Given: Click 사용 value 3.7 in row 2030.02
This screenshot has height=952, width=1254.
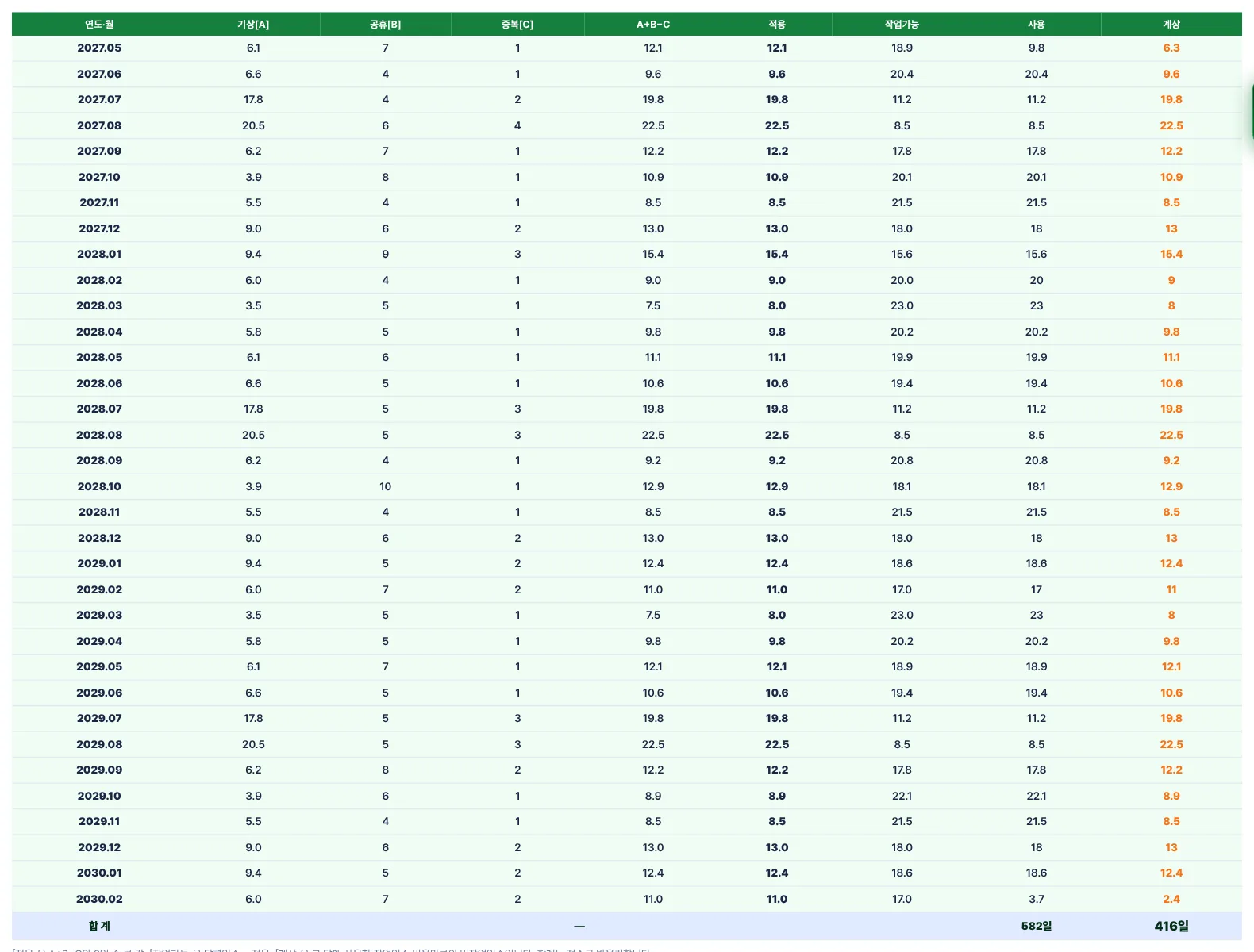Looking at the screenshot, I should coord(1037,899).
